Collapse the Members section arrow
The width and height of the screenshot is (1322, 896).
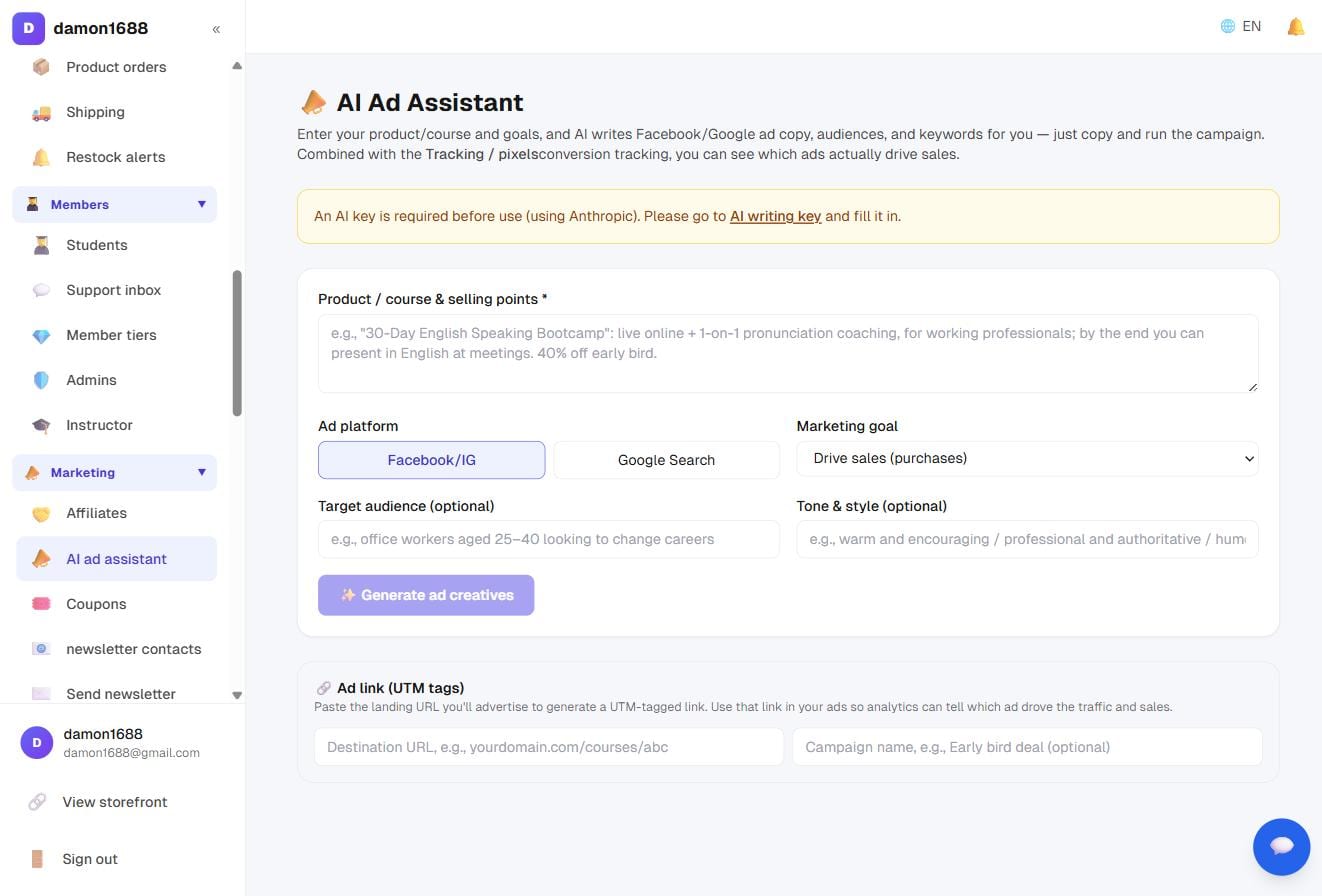click(201, 204)
